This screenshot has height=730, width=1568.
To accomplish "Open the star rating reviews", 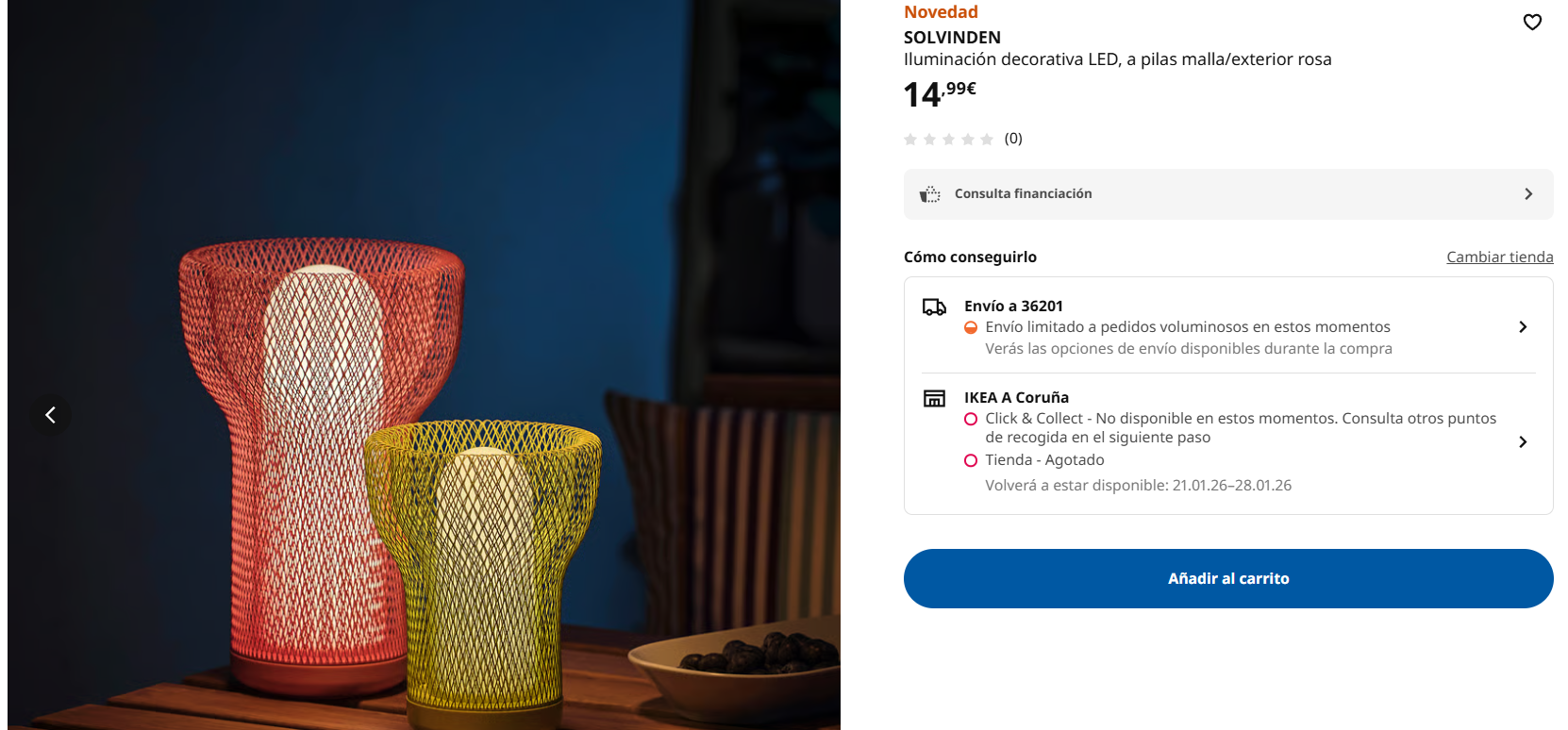I will coord(948,140).
